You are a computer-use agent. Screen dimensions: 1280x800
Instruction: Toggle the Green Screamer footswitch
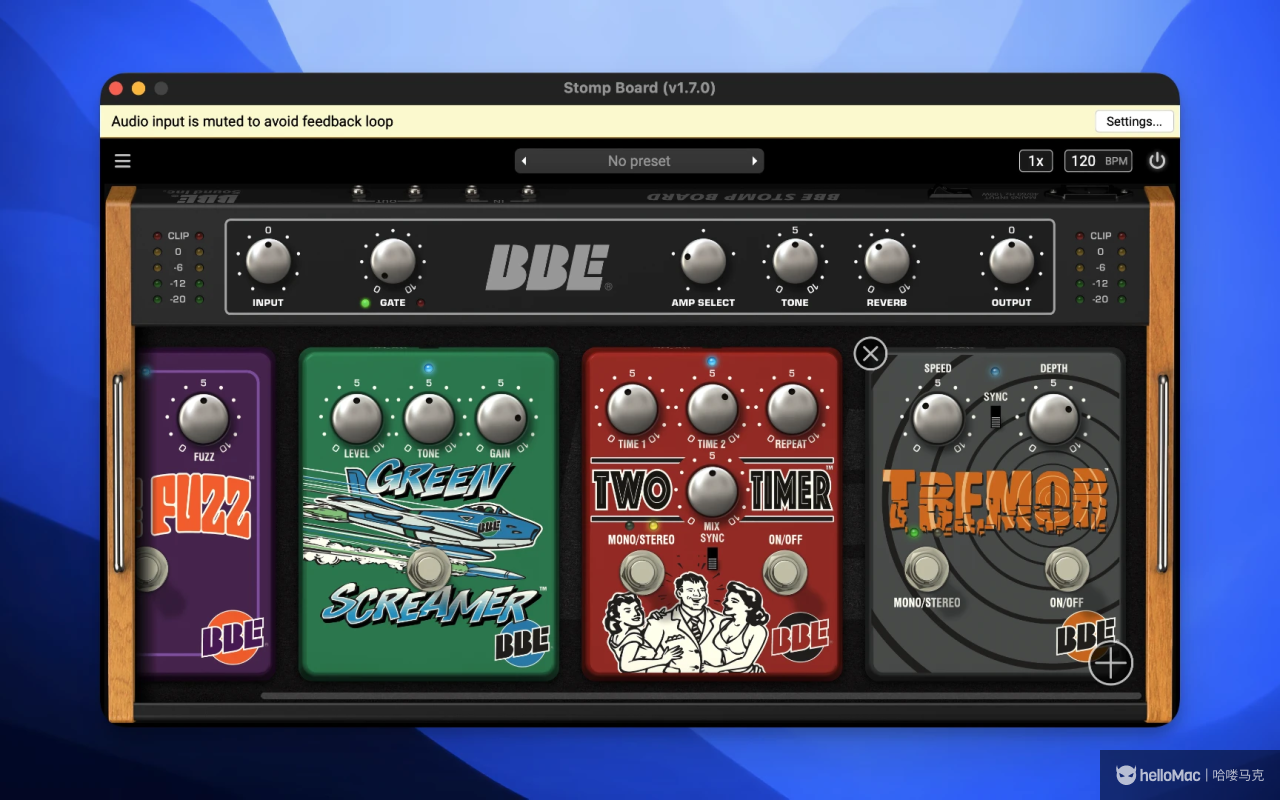pos(430,568)
